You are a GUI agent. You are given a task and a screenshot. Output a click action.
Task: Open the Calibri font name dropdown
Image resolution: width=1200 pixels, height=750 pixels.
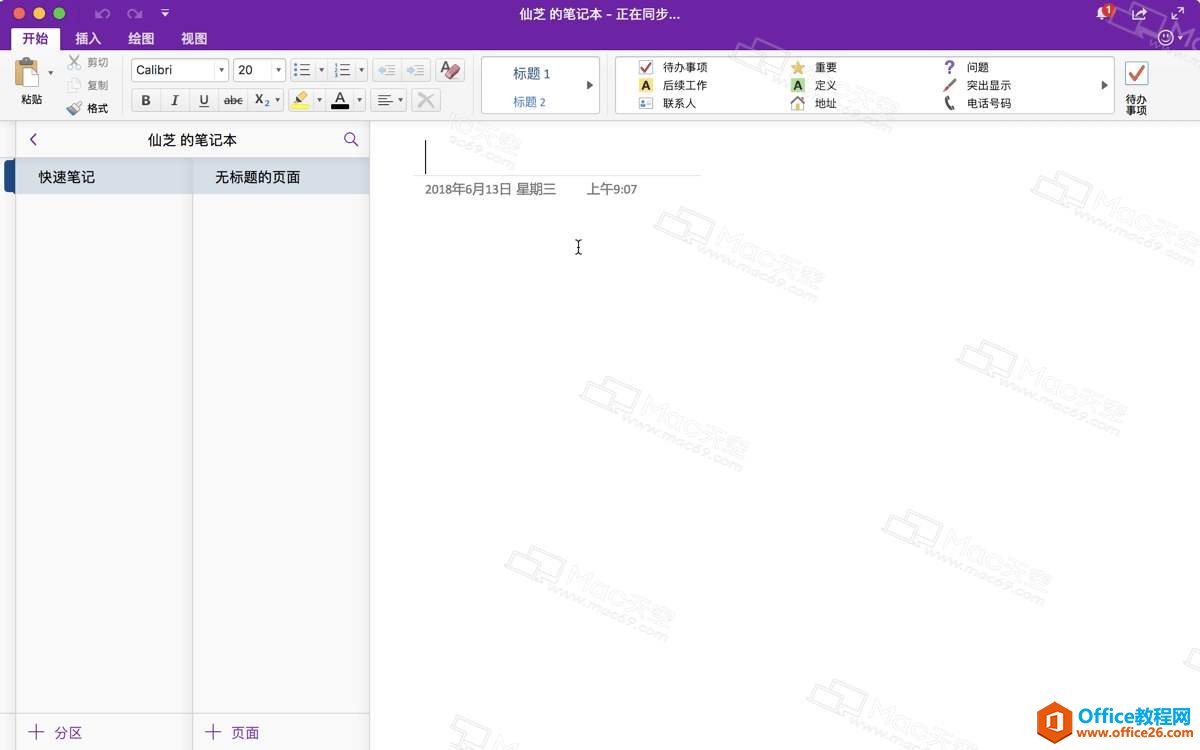coord(222,70)
